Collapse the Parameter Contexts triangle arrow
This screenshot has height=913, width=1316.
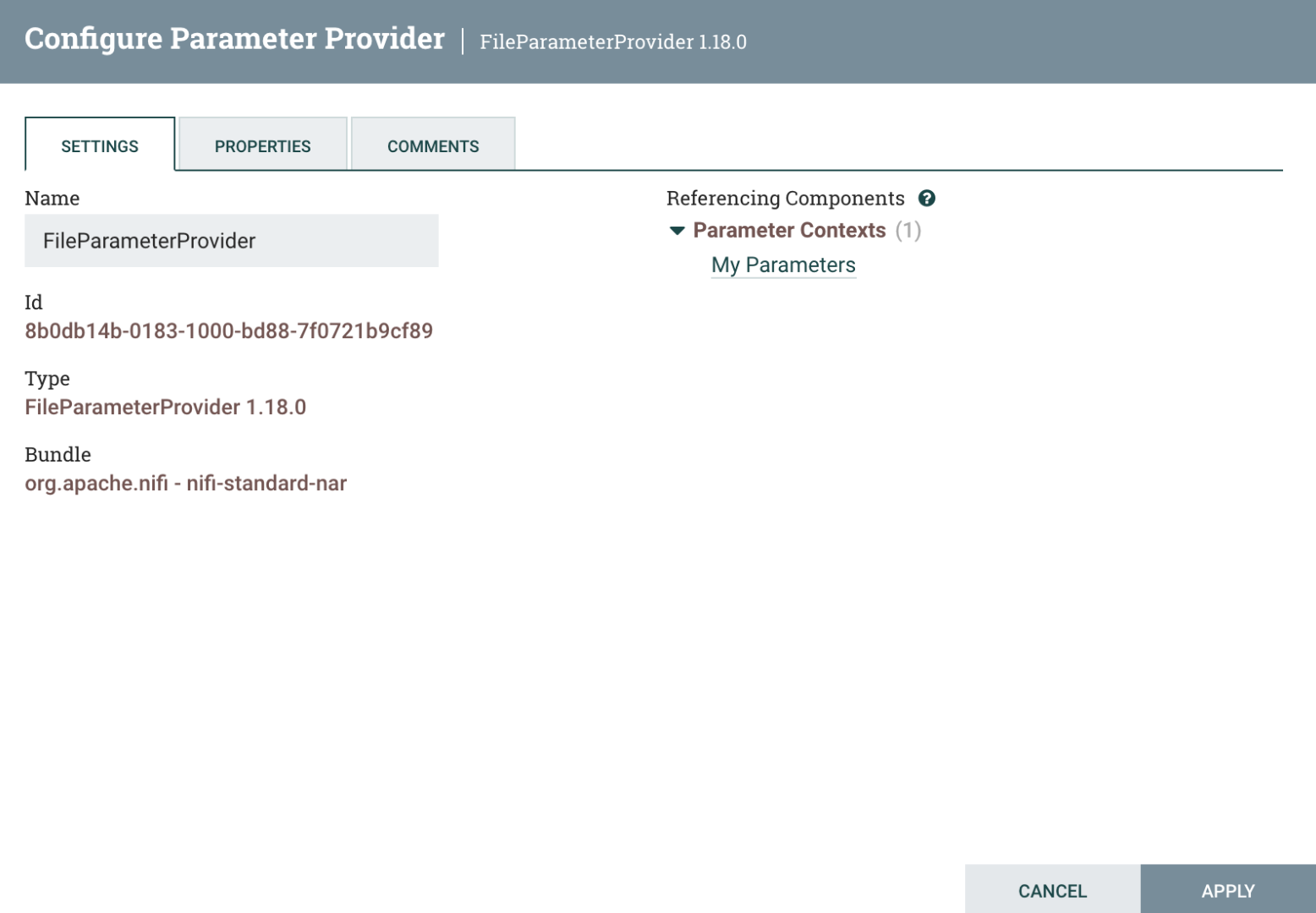[x=677, y=231]
